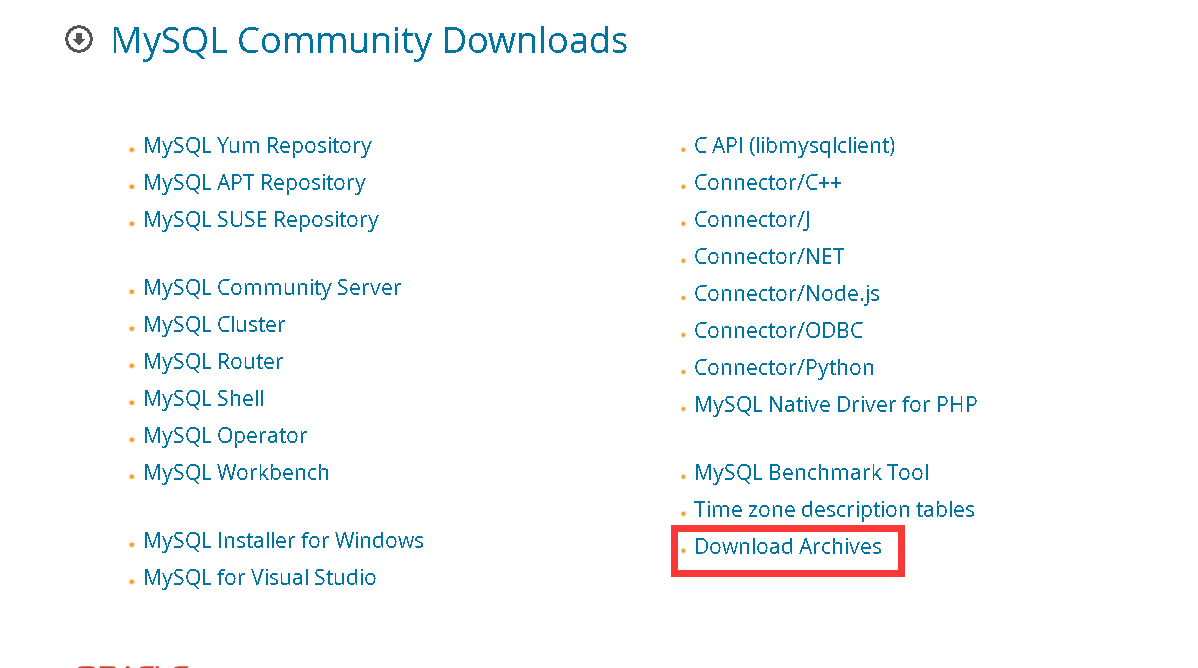Open Connector/Node.js downloads
Screen dimensions: 1198x668
pos(787,293)
